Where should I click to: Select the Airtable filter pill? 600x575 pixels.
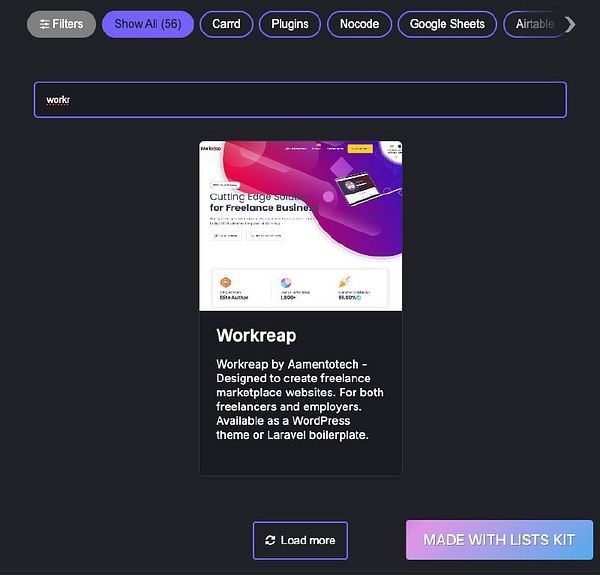[534, 24]
